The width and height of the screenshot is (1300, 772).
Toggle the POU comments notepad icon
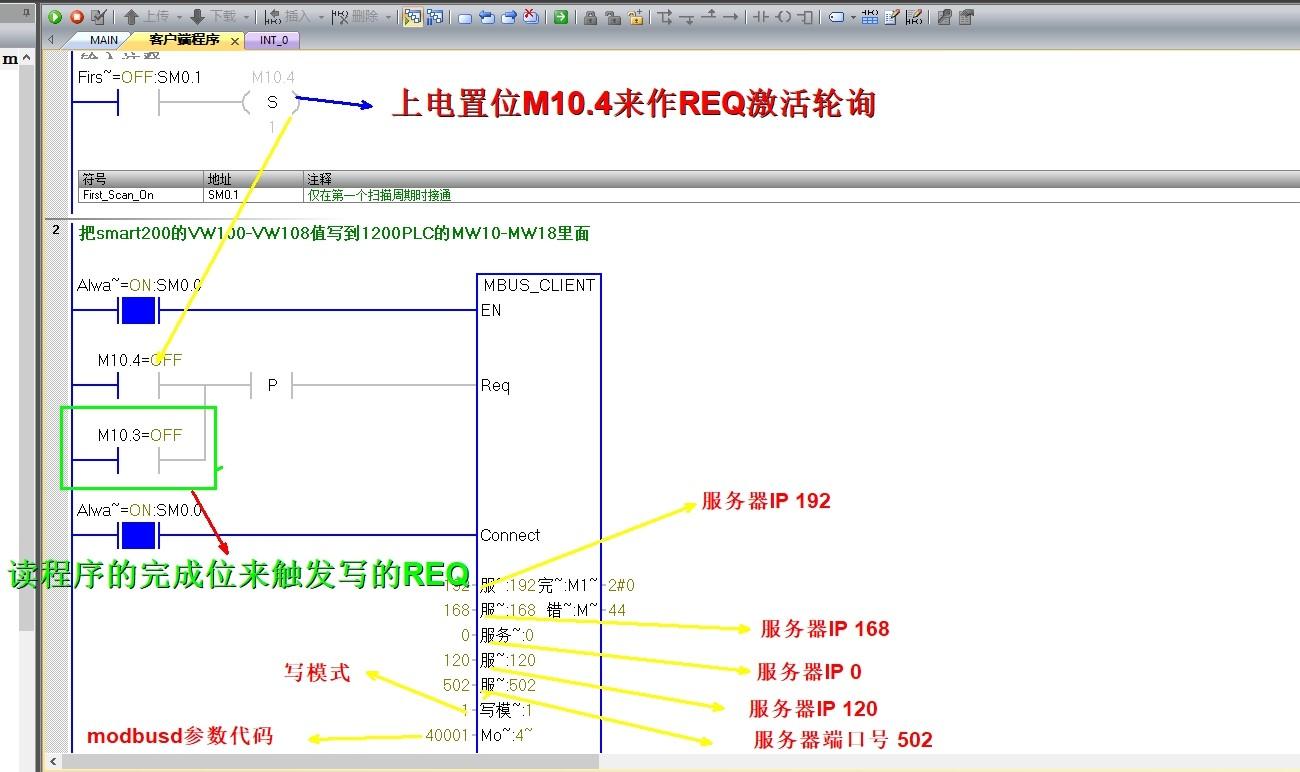[891, 17]
